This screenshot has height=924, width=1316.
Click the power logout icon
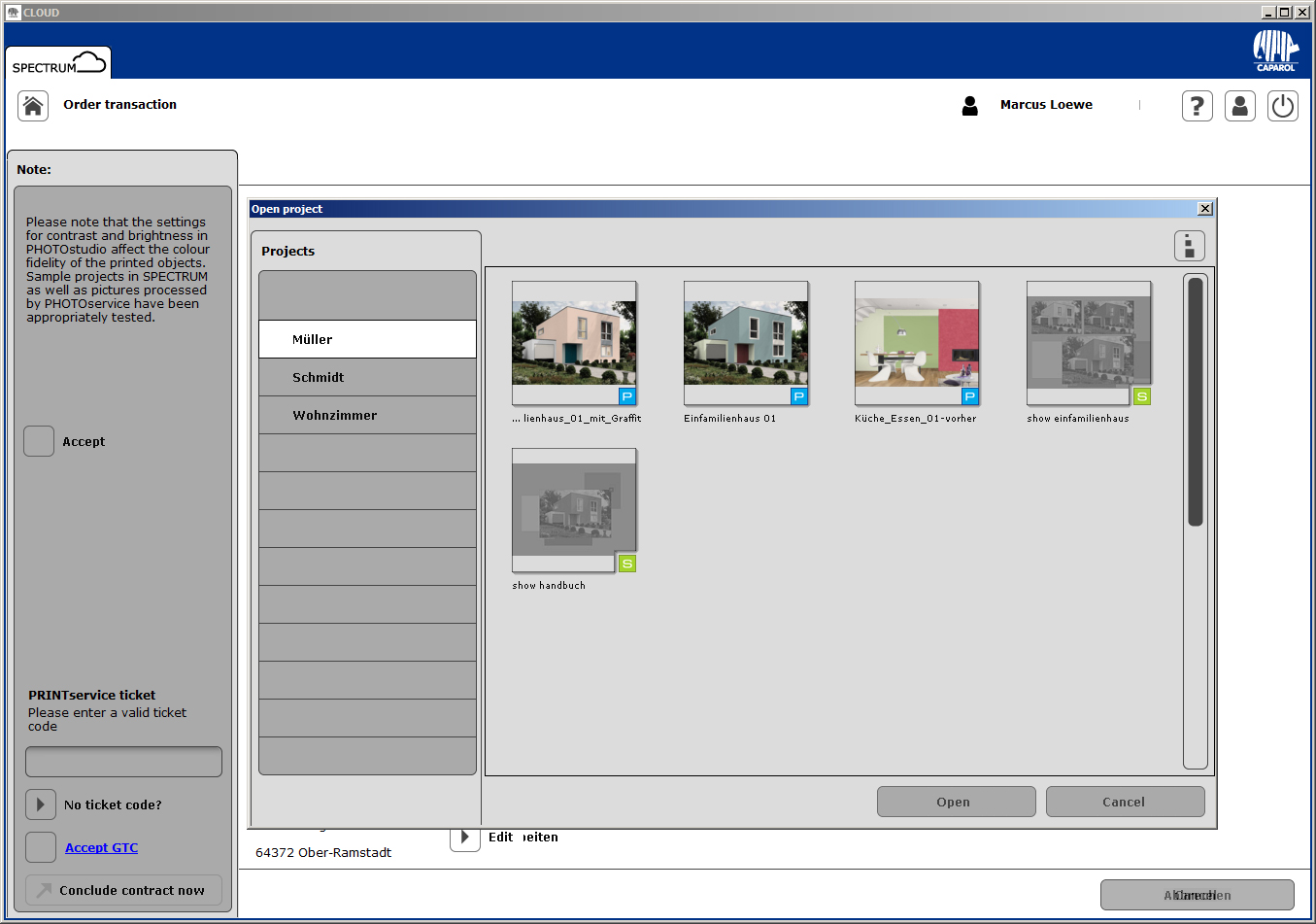1283,106
